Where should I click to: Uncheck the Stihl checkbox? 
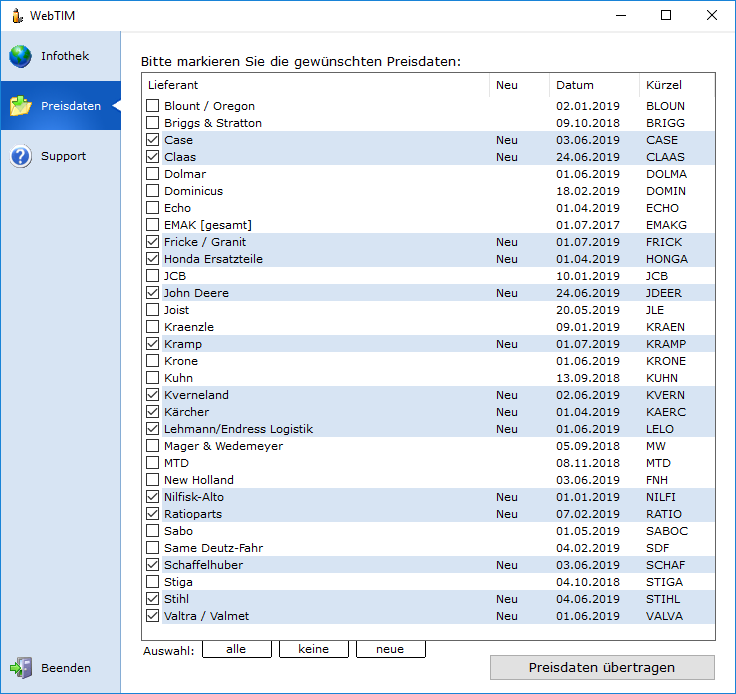[153, 599]
